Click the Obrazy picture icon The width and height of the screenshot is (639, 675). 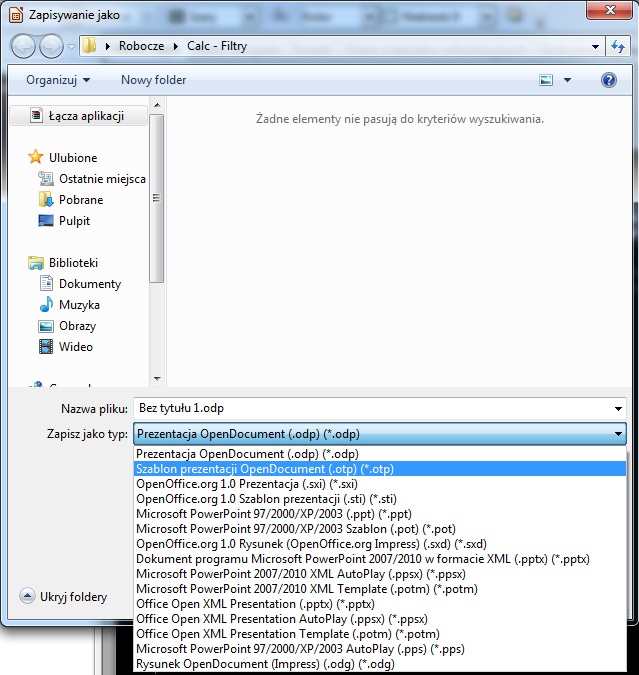(x=46, y=326)
